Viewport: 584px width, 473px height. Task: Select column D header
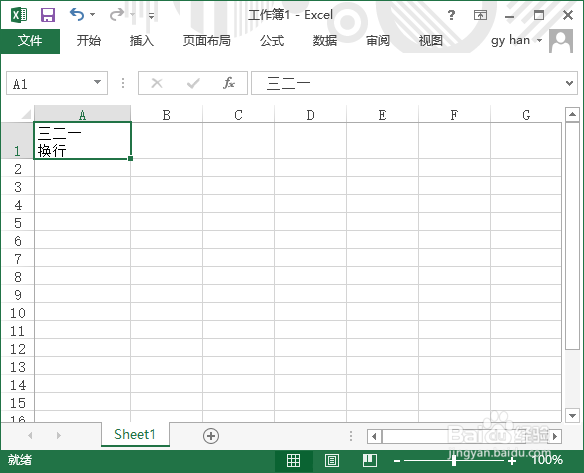[x=310, y=115]
